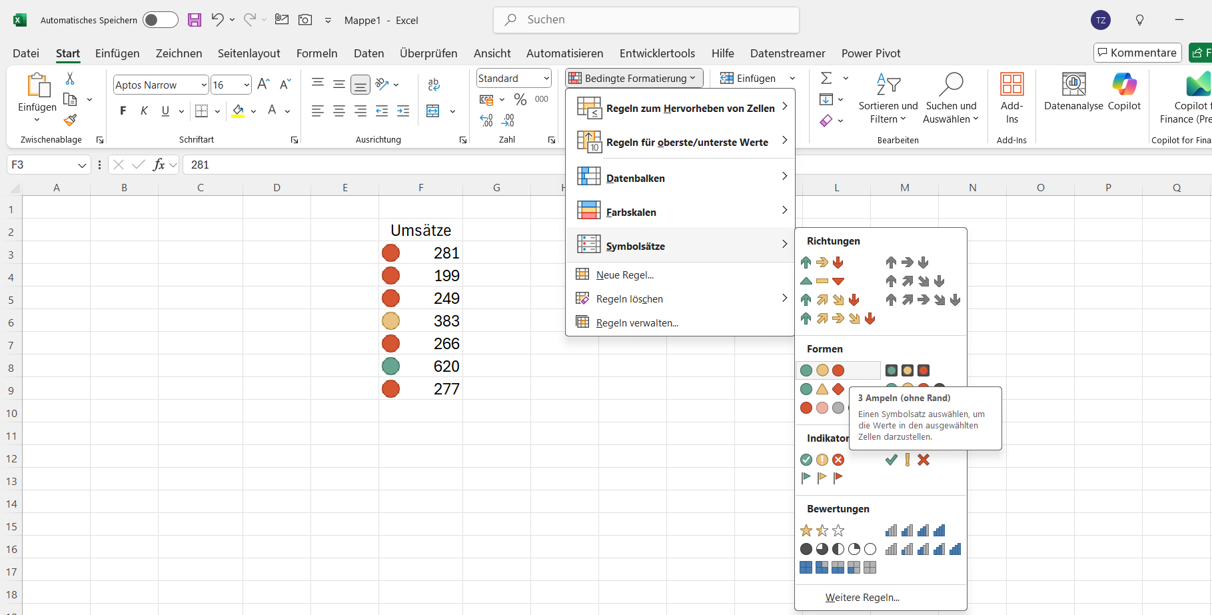Click the save icon in title bar
Screen dimensions: 1212x615
coord(194,20)
